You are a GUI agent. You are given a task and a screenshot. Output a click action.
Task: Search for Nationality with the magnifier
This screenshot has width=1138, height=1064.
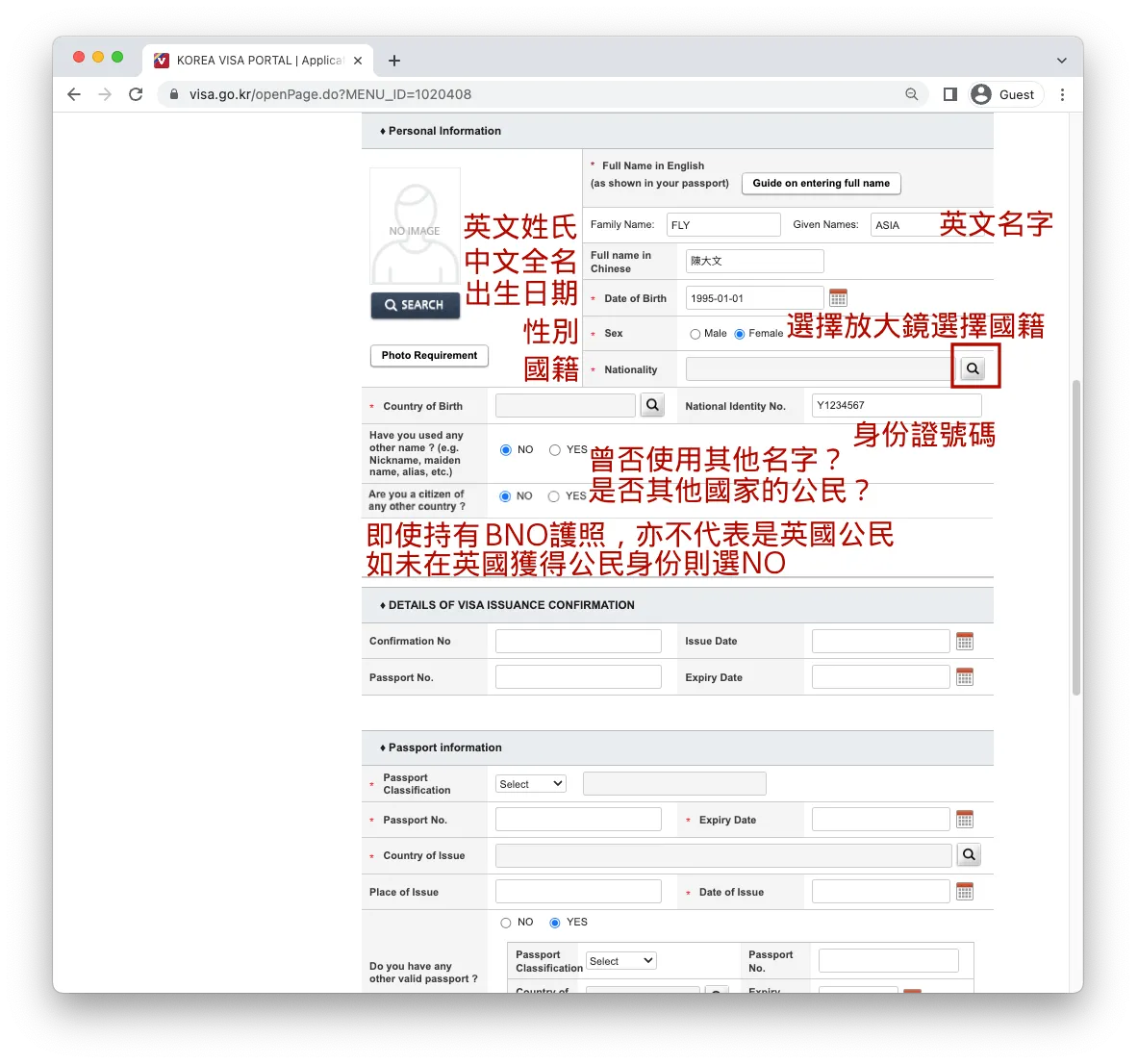973,368
